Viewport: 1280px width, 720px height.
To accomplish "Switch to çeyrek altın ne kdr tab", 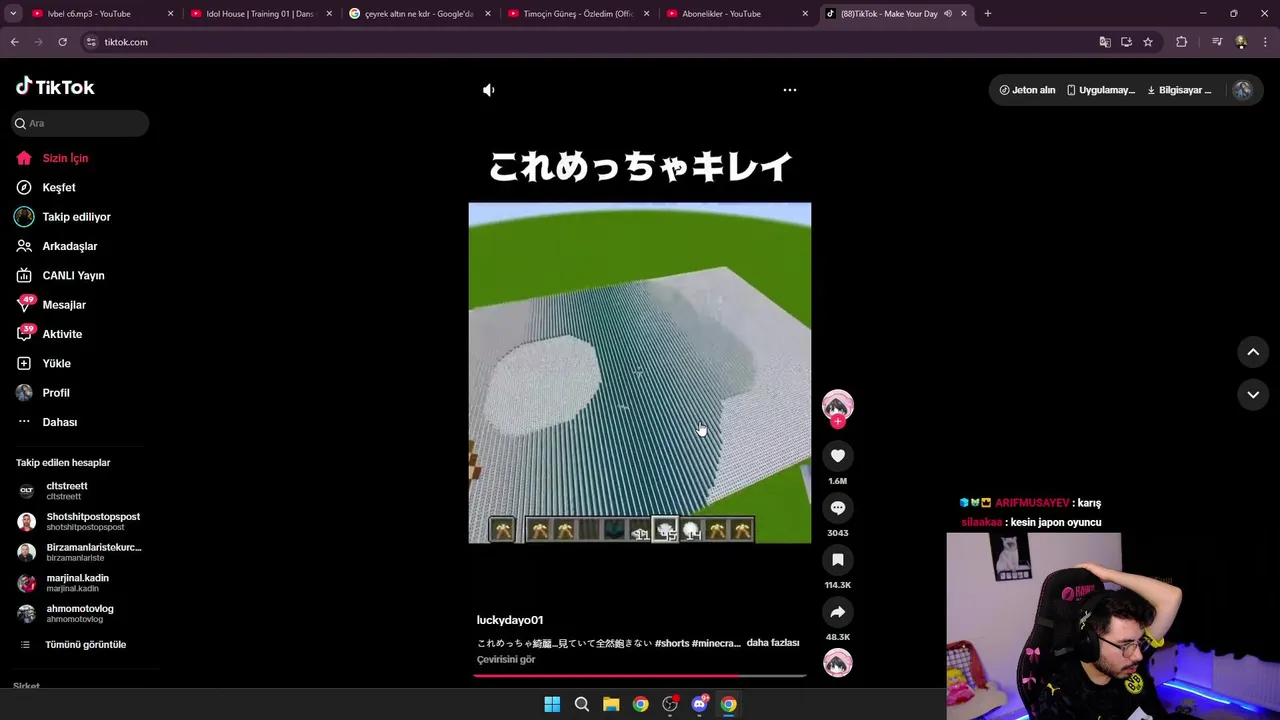I will pyautogui.click(x=419, y=14).
